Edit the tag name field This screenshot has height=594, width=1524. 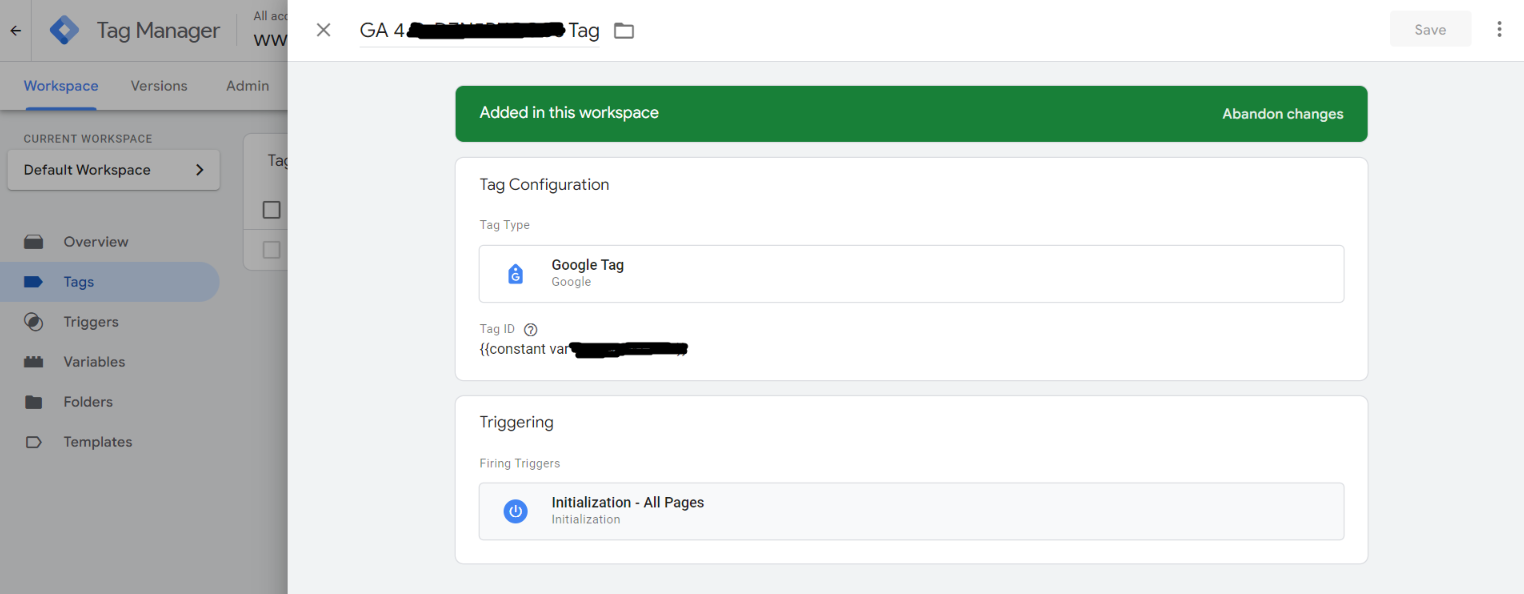[x=479, y=31]
